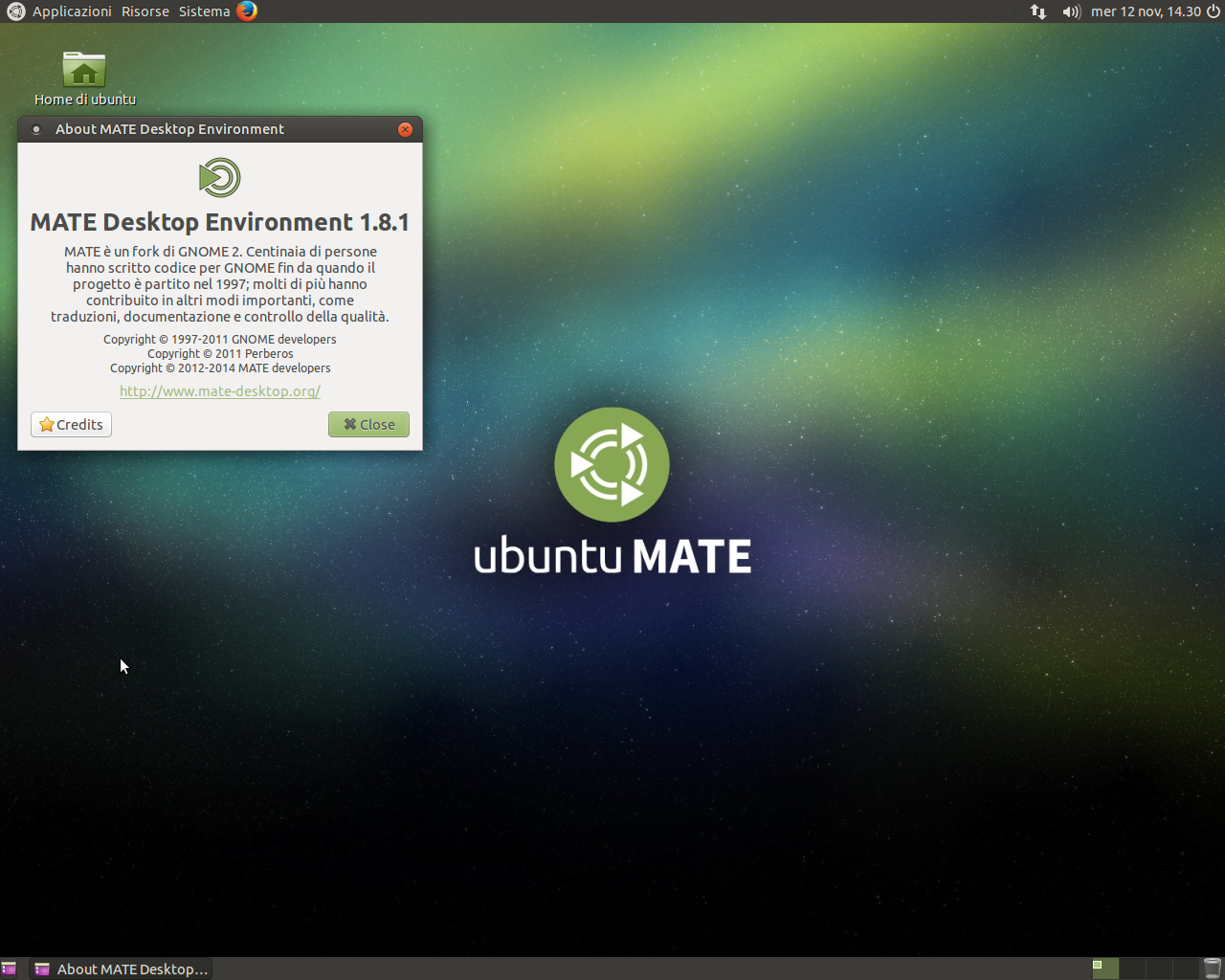Open the sound volume indicator
Viewport: 1225px width, 980px height.
pos(1071,11)
